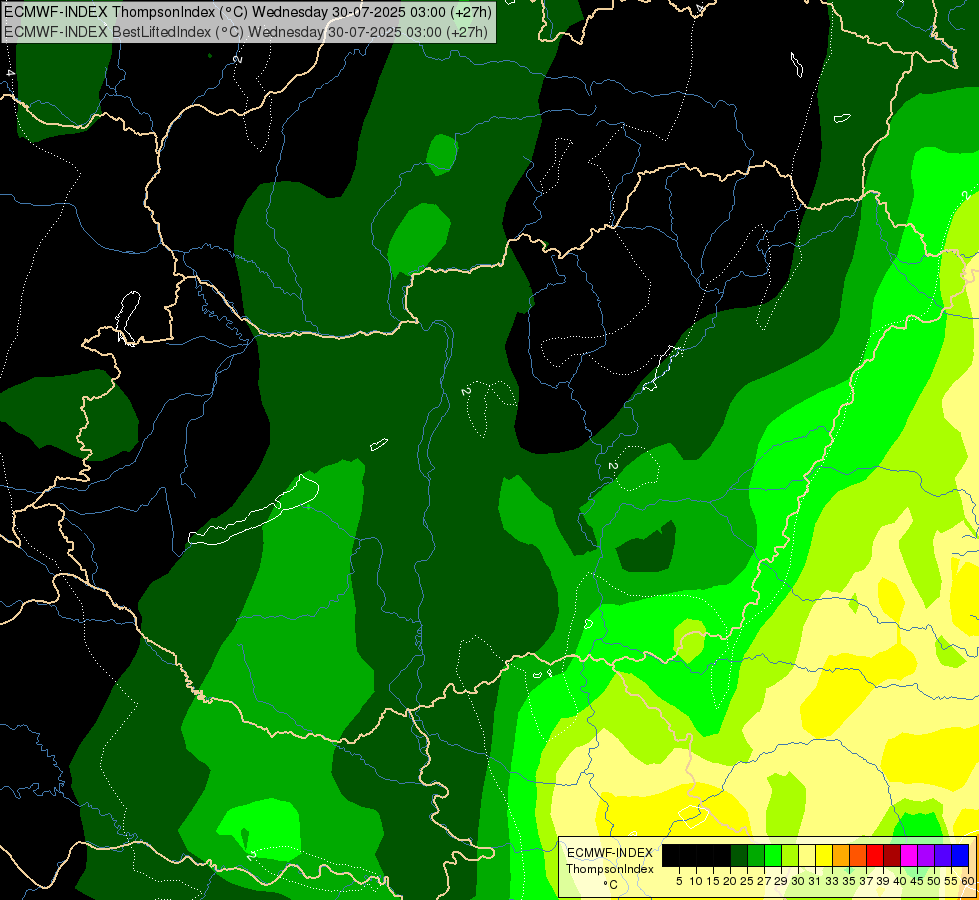The height and width of the screenshot is (900, 979).
Task: Click legend tick value '45'
Action: click(917, 881)
